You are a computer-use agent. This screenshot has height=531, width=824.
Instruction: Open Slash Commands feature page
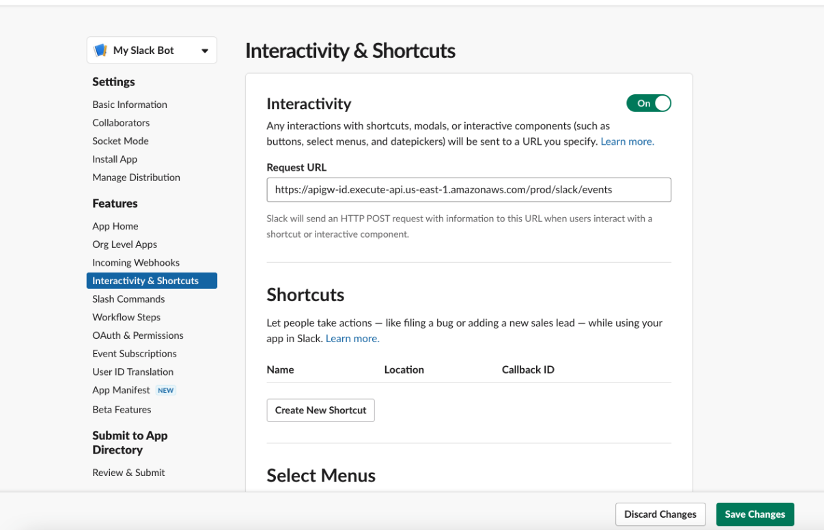128,299
